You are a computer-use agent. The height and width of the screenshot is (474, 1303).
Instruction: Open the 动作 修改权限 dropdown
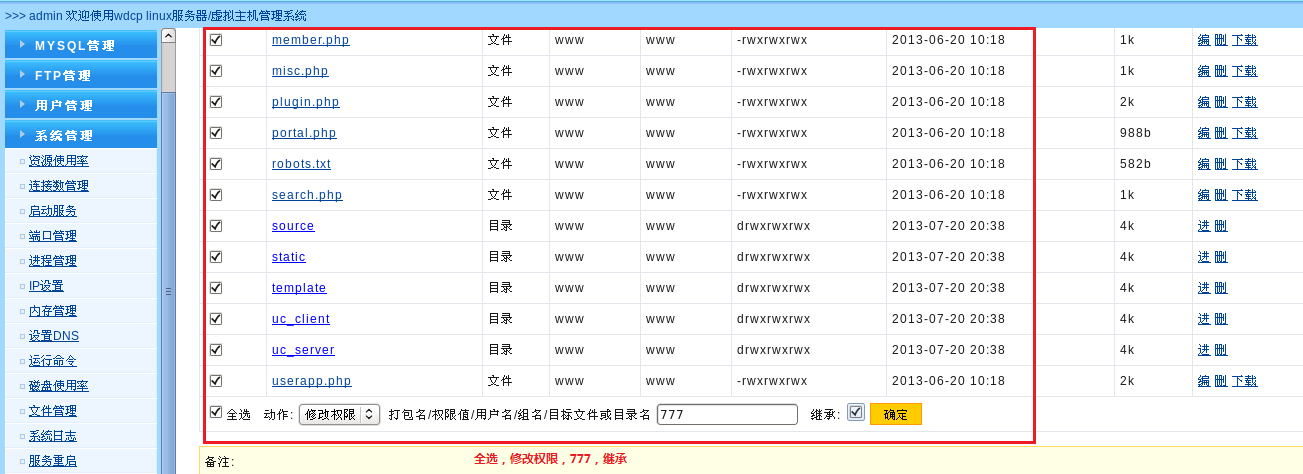pos(339,414)
